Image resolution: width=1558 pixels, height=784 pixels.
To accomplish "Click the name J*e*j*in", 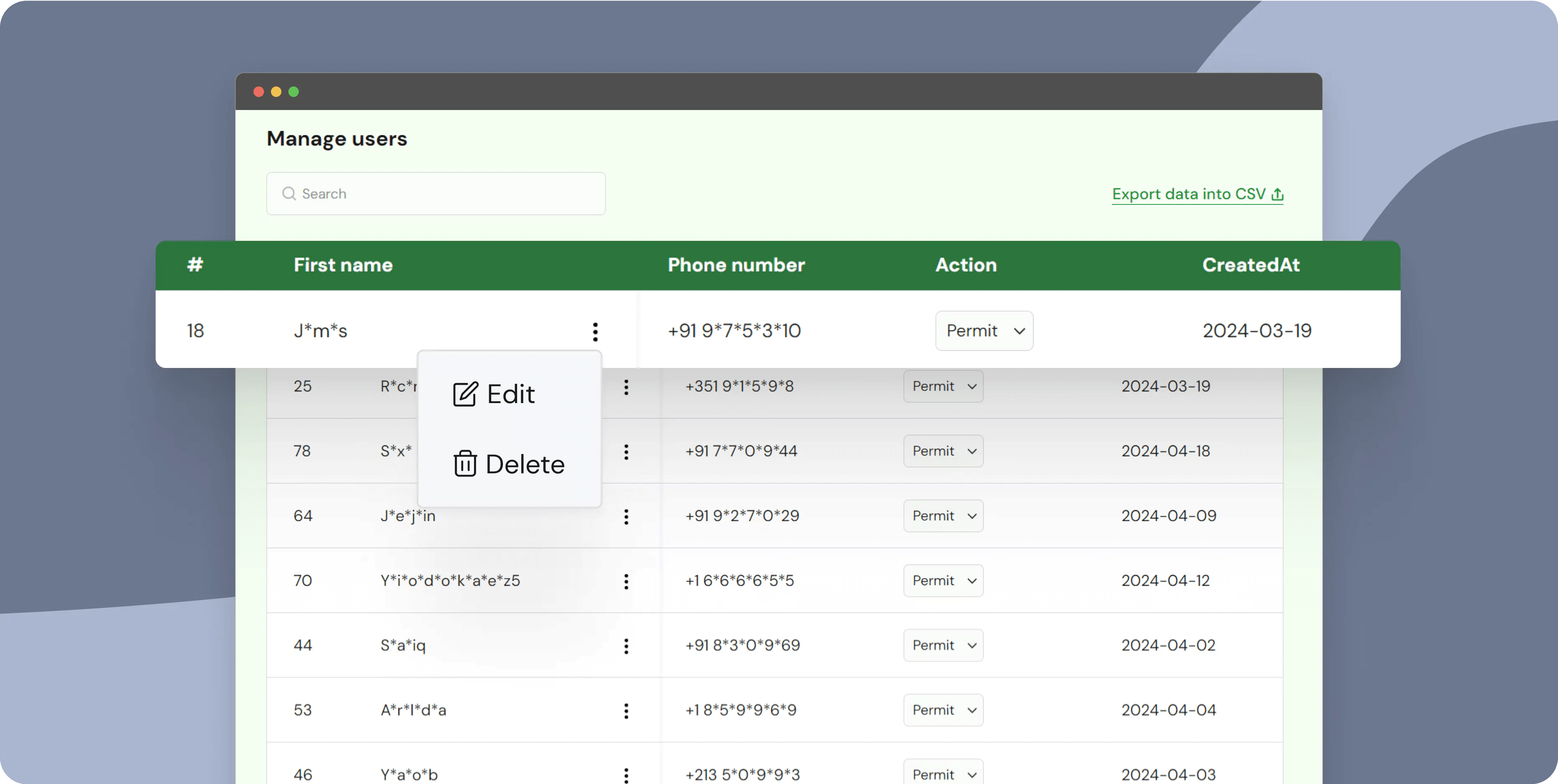I will 407,516.
